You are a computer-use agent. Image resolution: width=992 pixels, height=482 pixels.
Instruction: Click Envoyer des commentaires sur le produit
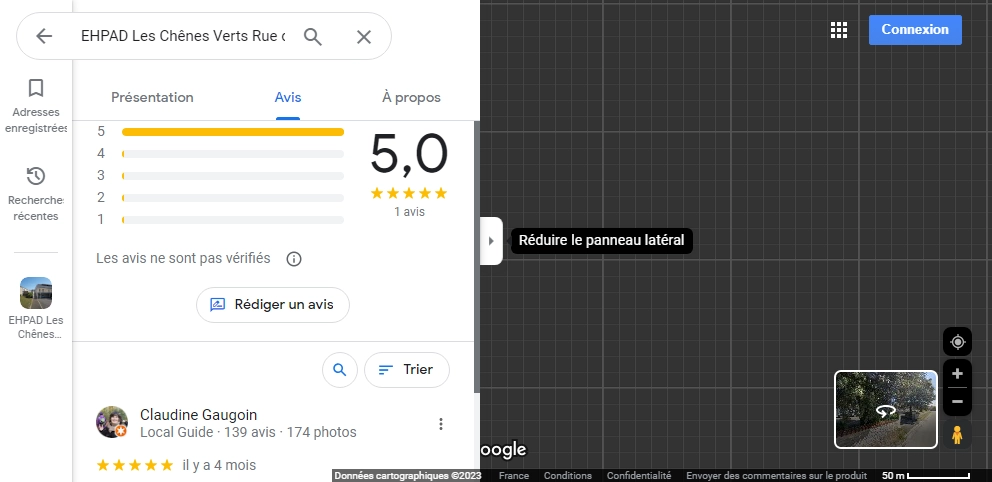776,476
